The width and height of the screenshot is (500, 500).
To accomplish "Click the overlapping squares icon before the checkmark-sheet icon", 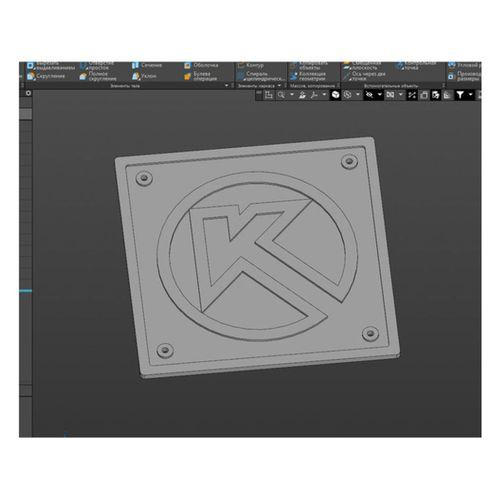I will [x=424, y=95].
